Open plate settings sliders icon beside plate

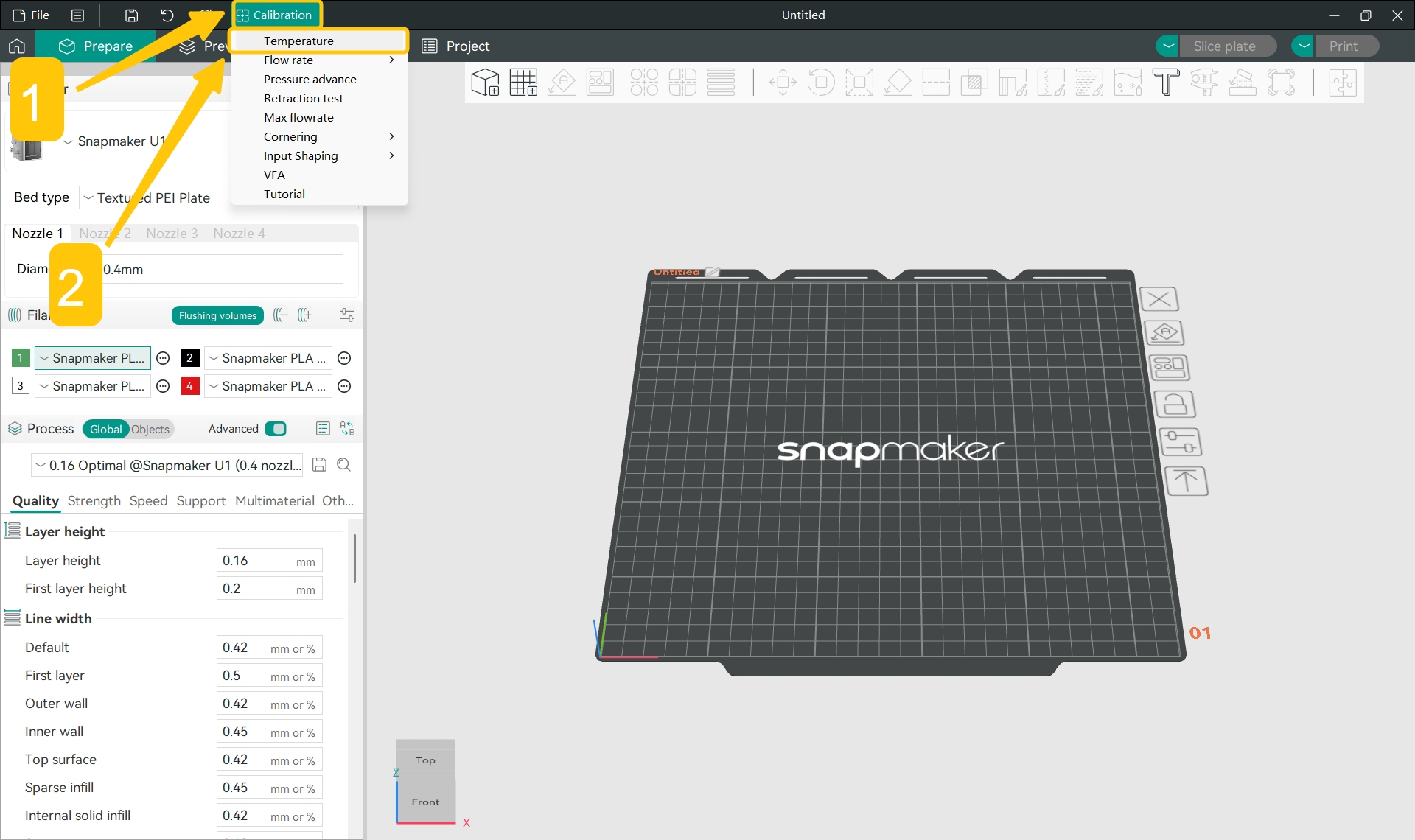tap(1180, 442)
